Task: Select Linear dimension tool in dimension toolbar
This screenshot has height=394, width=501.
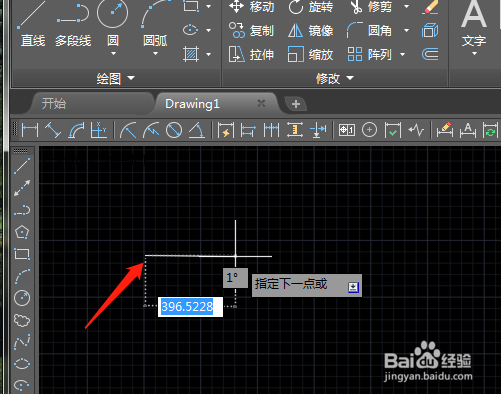Action: pos(30,130)
